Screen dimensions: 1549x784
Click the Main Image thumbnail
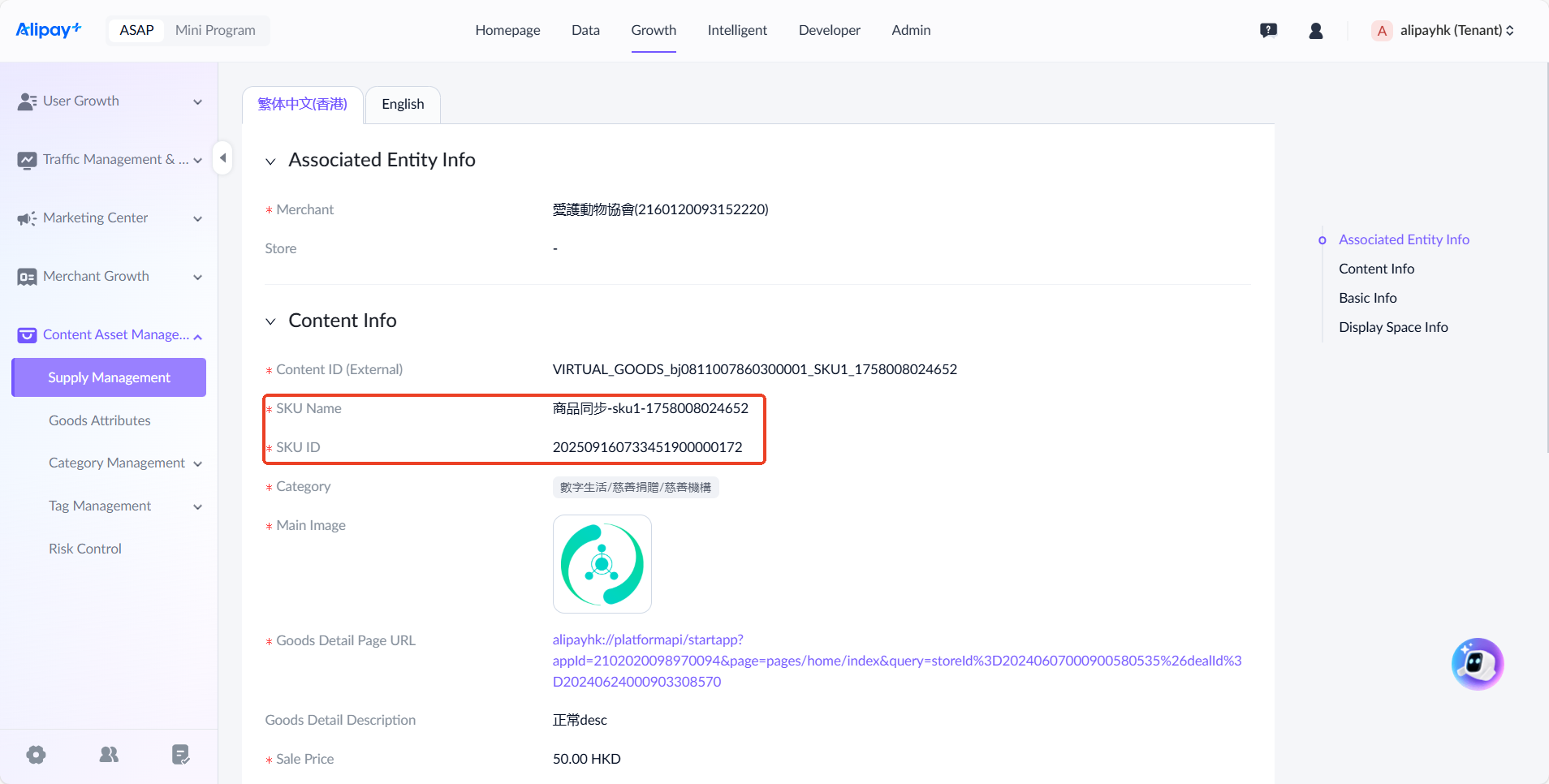click(x=602, y=564)
